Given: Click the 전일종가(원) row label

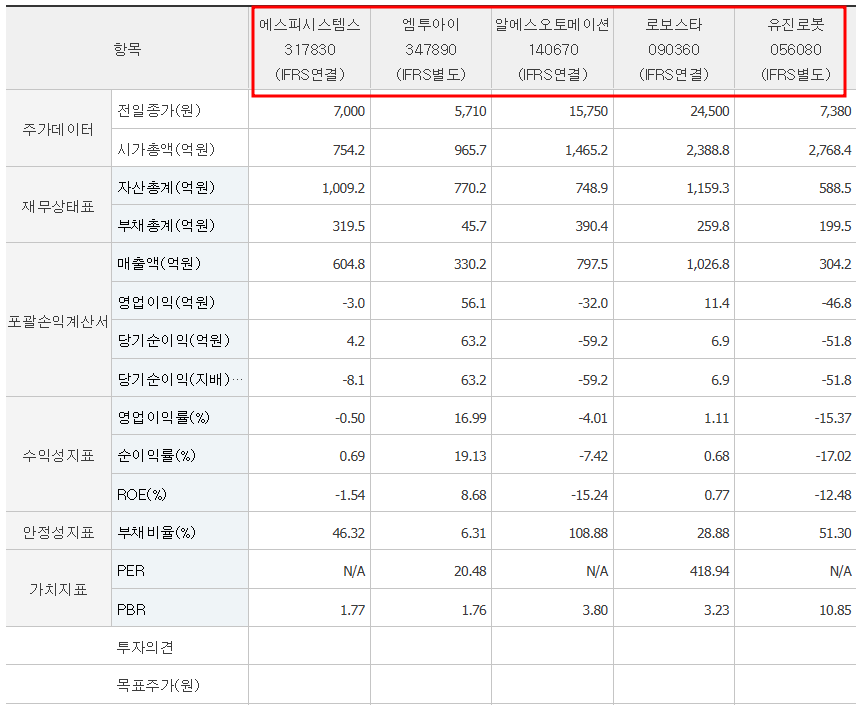Looking at the screenshot, I should 158,110.
